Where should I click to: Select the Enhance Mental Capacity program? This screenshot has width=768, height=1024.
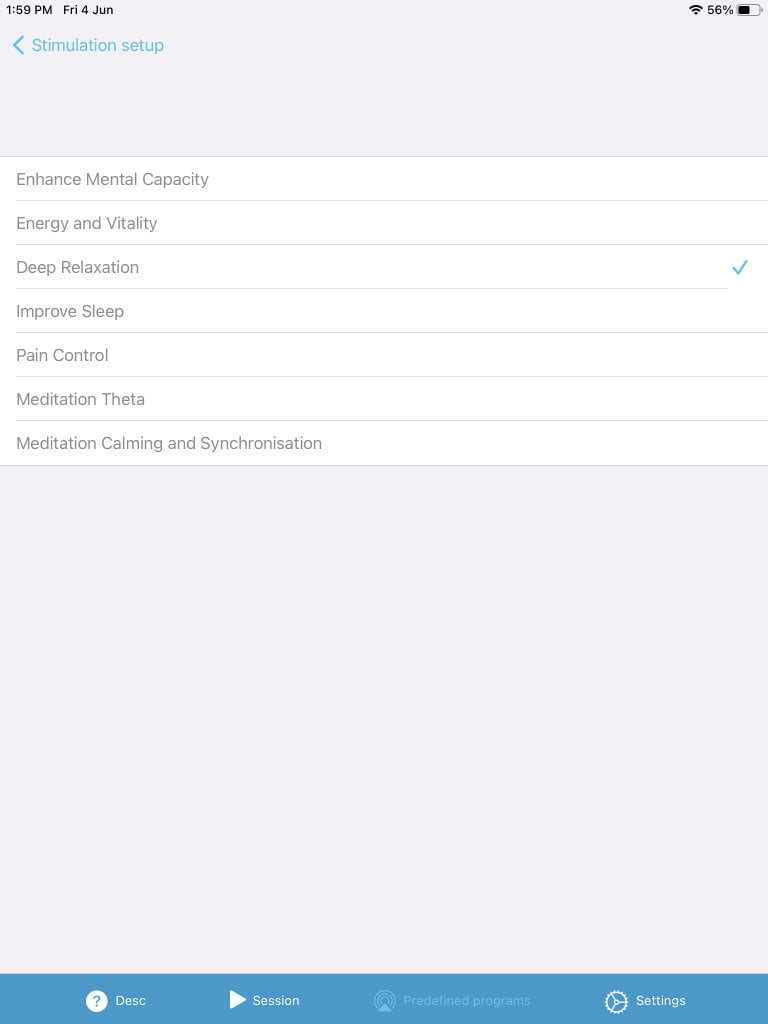click(112, 179)
